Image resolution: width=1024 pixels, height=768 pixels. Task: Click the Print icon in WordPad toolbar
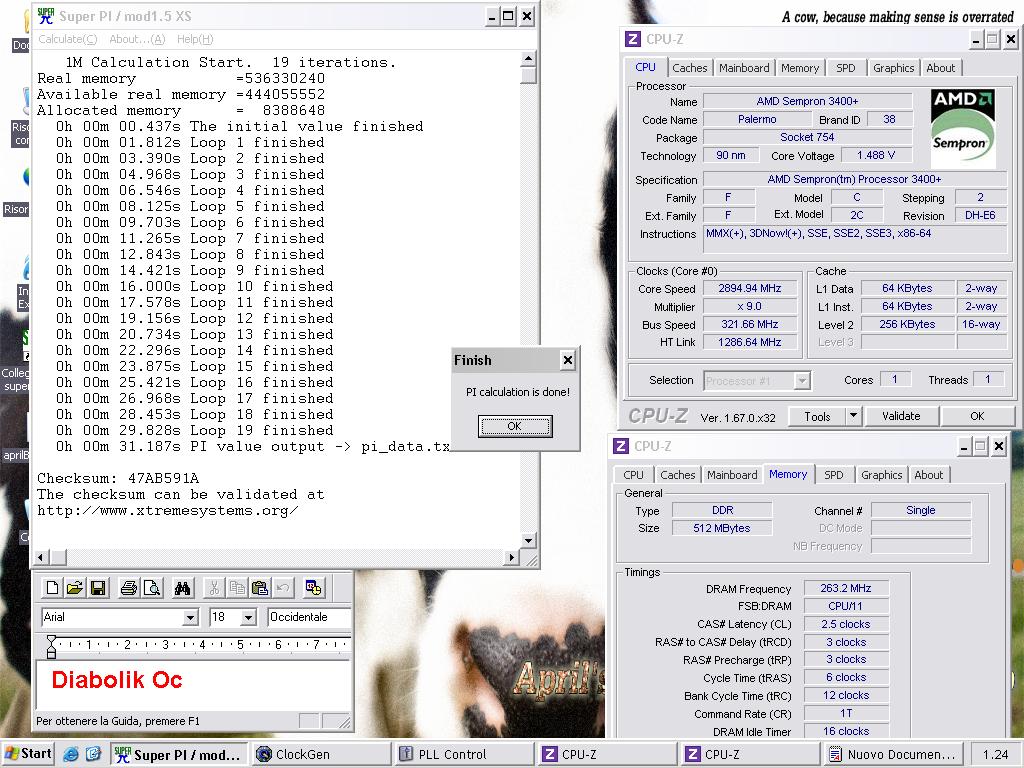[x=129, y=588]
